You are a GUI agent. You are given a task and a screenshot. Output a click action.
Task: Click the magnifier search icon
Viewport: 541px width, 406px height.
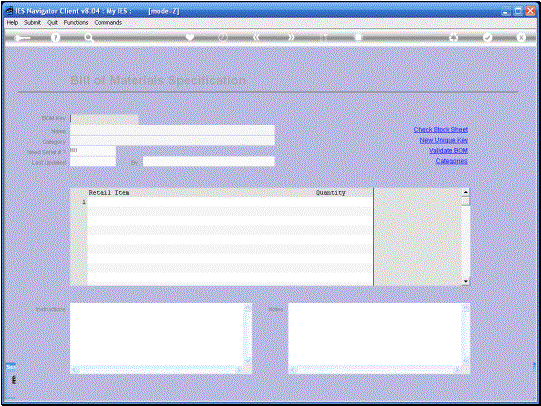pos(89,37)
